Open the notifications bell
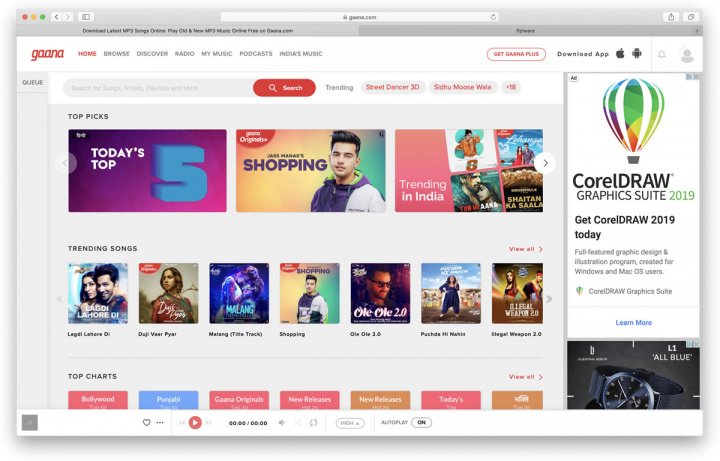720x461 pixels. [x=662, y=54]
